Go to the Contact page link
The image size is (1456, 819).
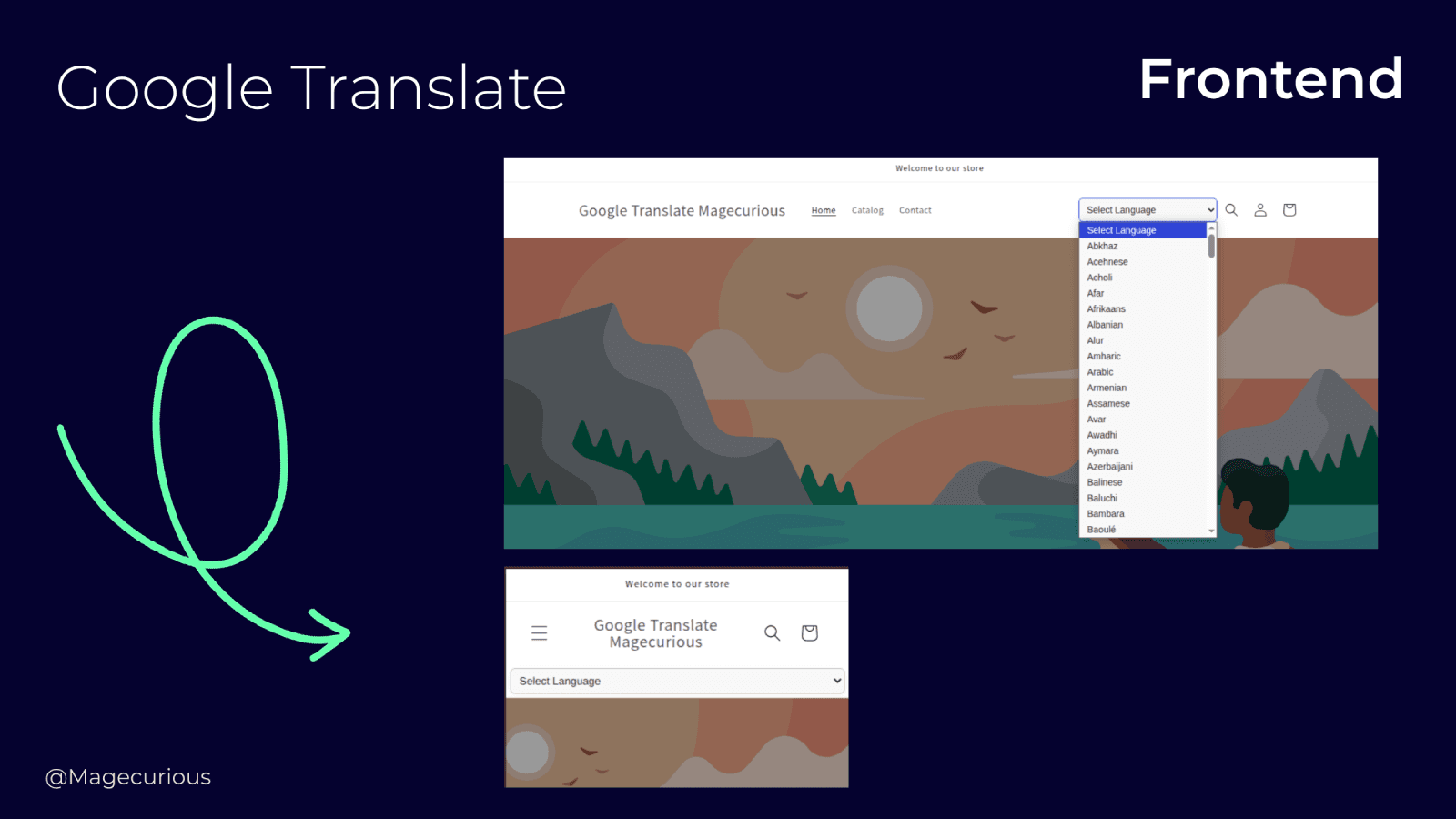915,210
